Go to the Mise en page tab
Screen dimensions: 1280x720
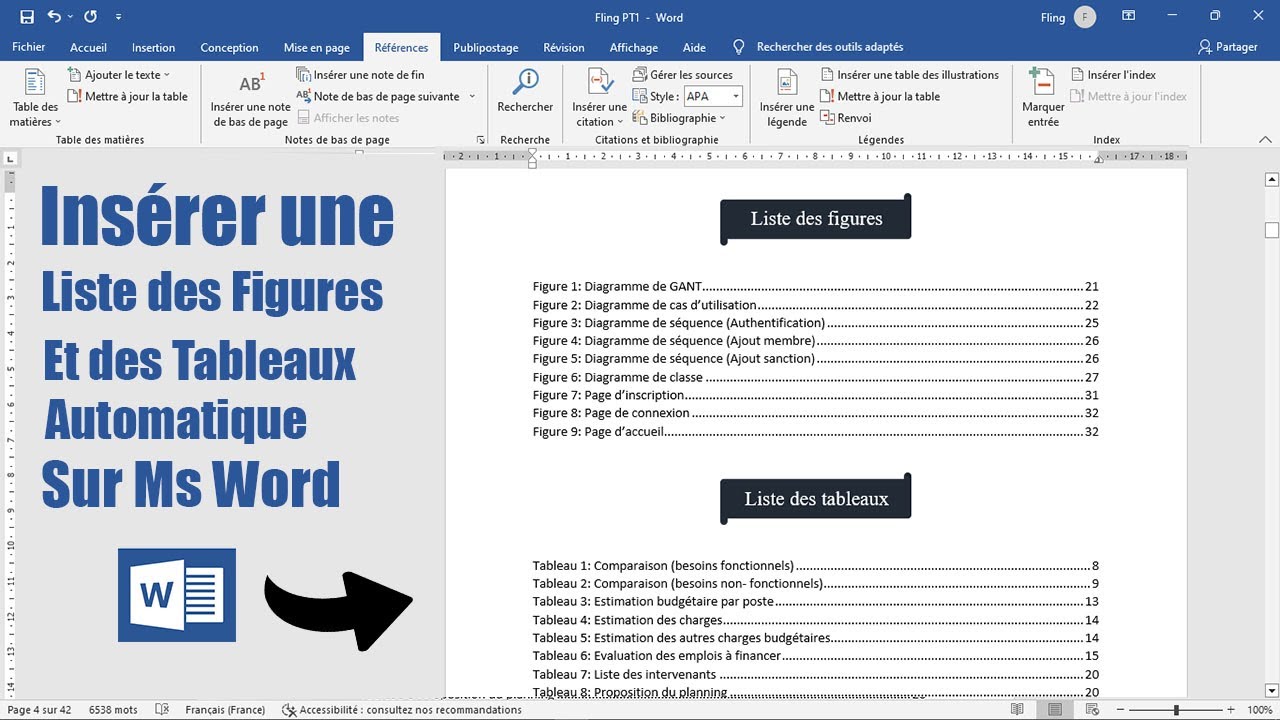(x=316, y=47)
